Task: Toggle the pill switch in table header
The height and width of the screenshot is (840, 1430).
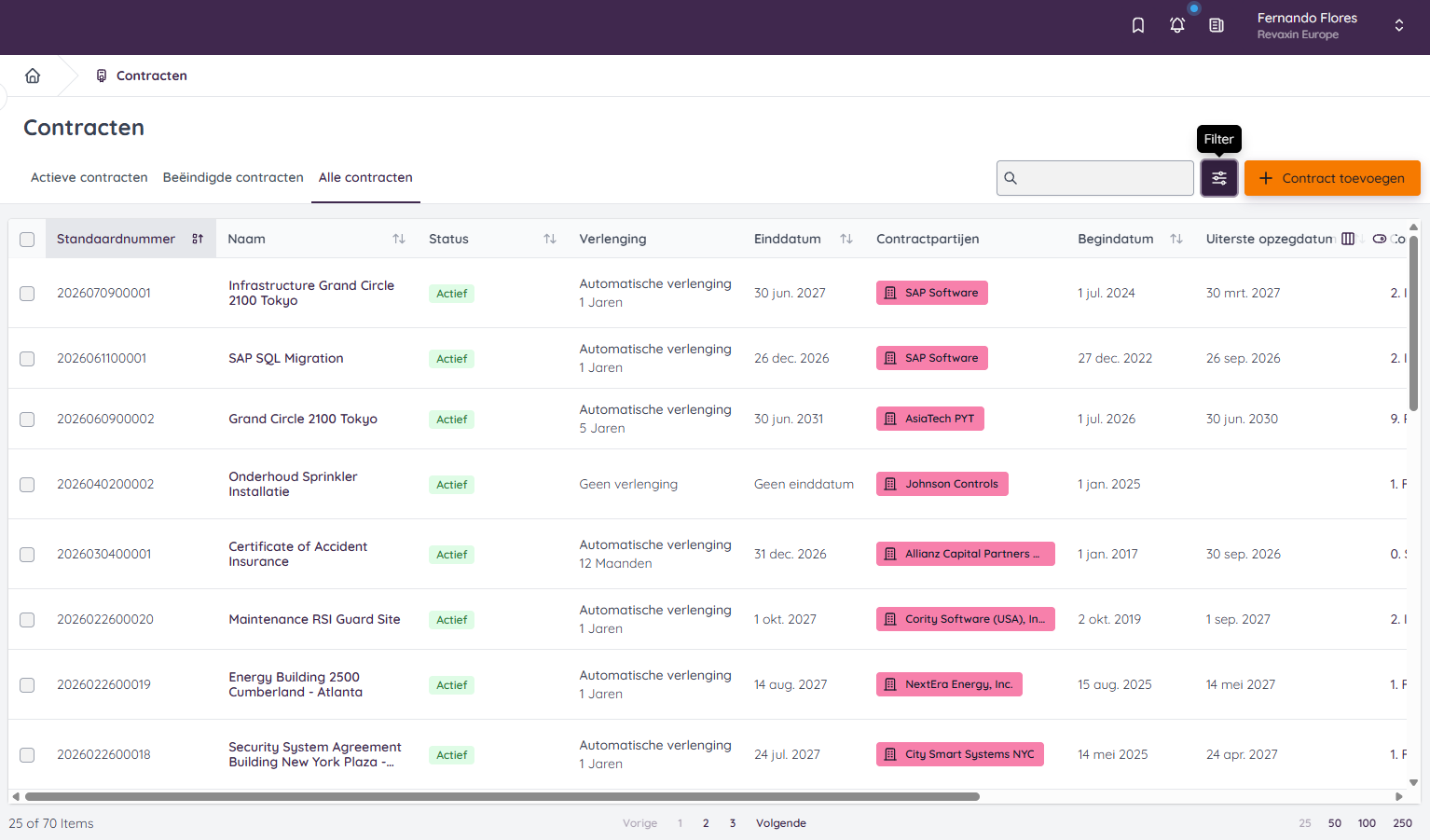Action: pos(1380,239)
